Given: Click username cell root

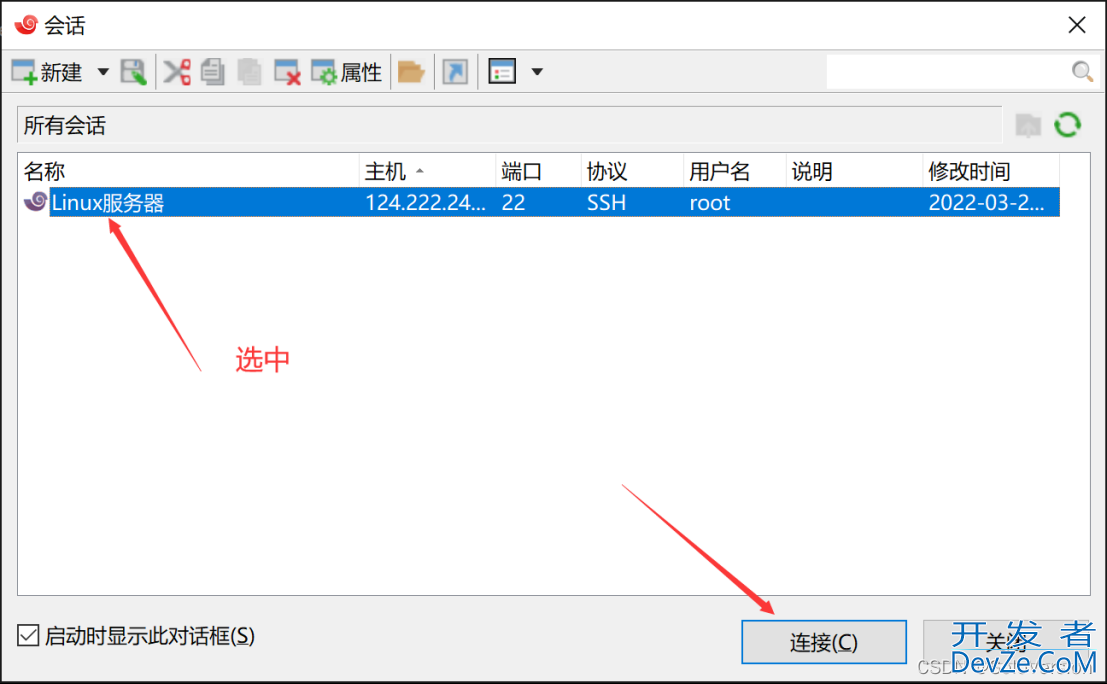Looking at the screenshot, I should pos(710,203).
